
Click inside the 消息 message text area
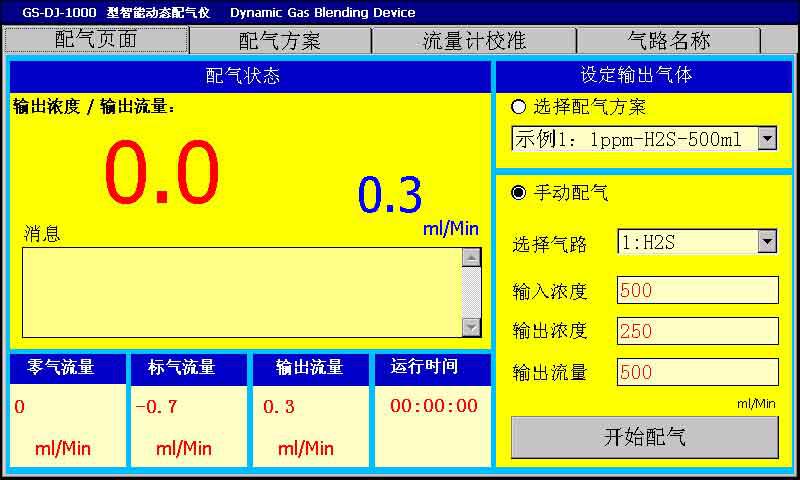pyautogui.click(x=241, y=292)
